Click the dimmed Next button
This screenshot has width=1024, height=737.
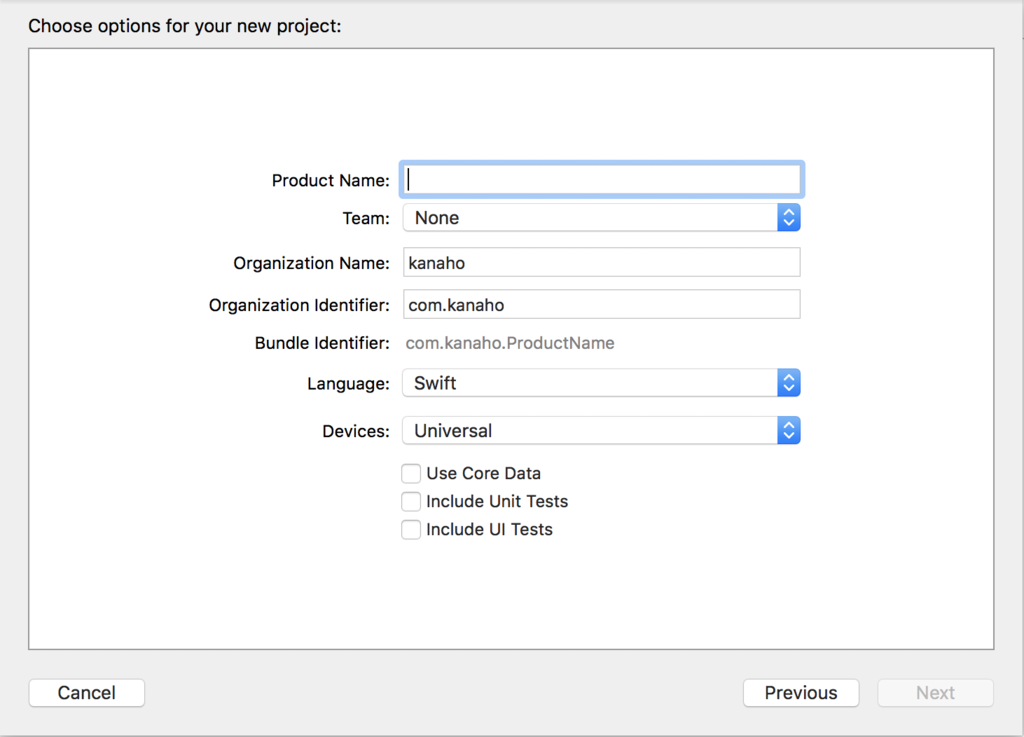(x=935, y=693)
